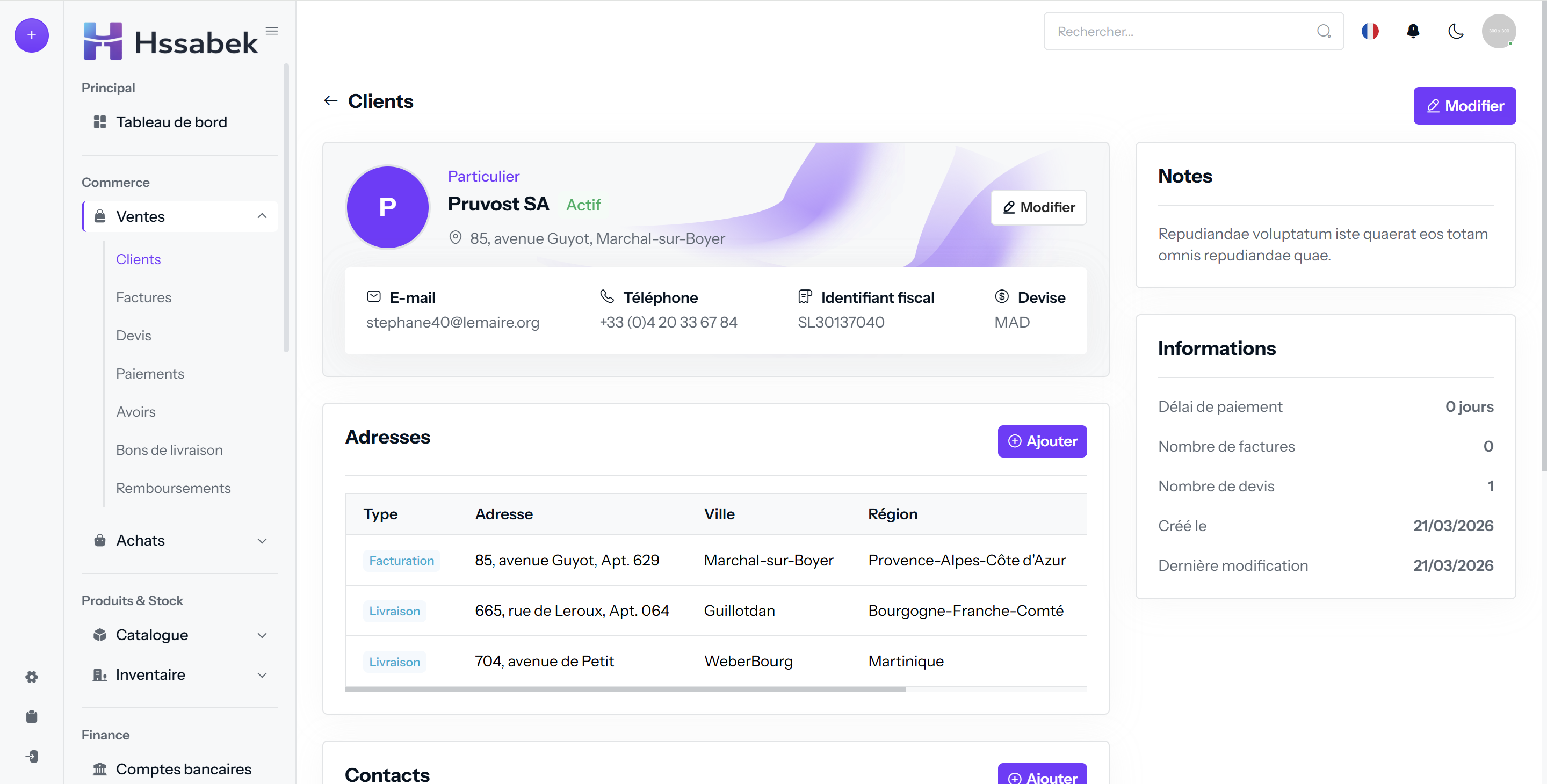The width and height of the screenshot is (1547, 784).
Task: Click the Région column header
Action: [x=892, y=514]
